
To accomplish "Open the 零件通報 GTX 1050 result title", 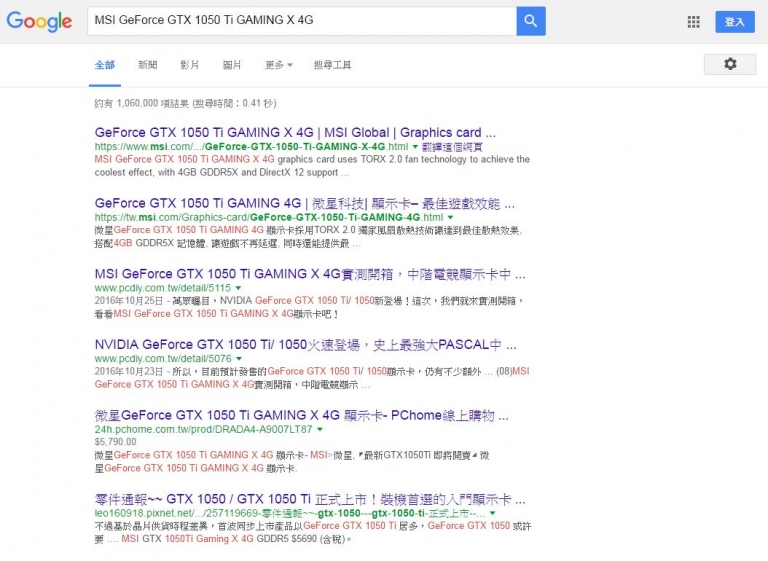I will coord(310,500).
